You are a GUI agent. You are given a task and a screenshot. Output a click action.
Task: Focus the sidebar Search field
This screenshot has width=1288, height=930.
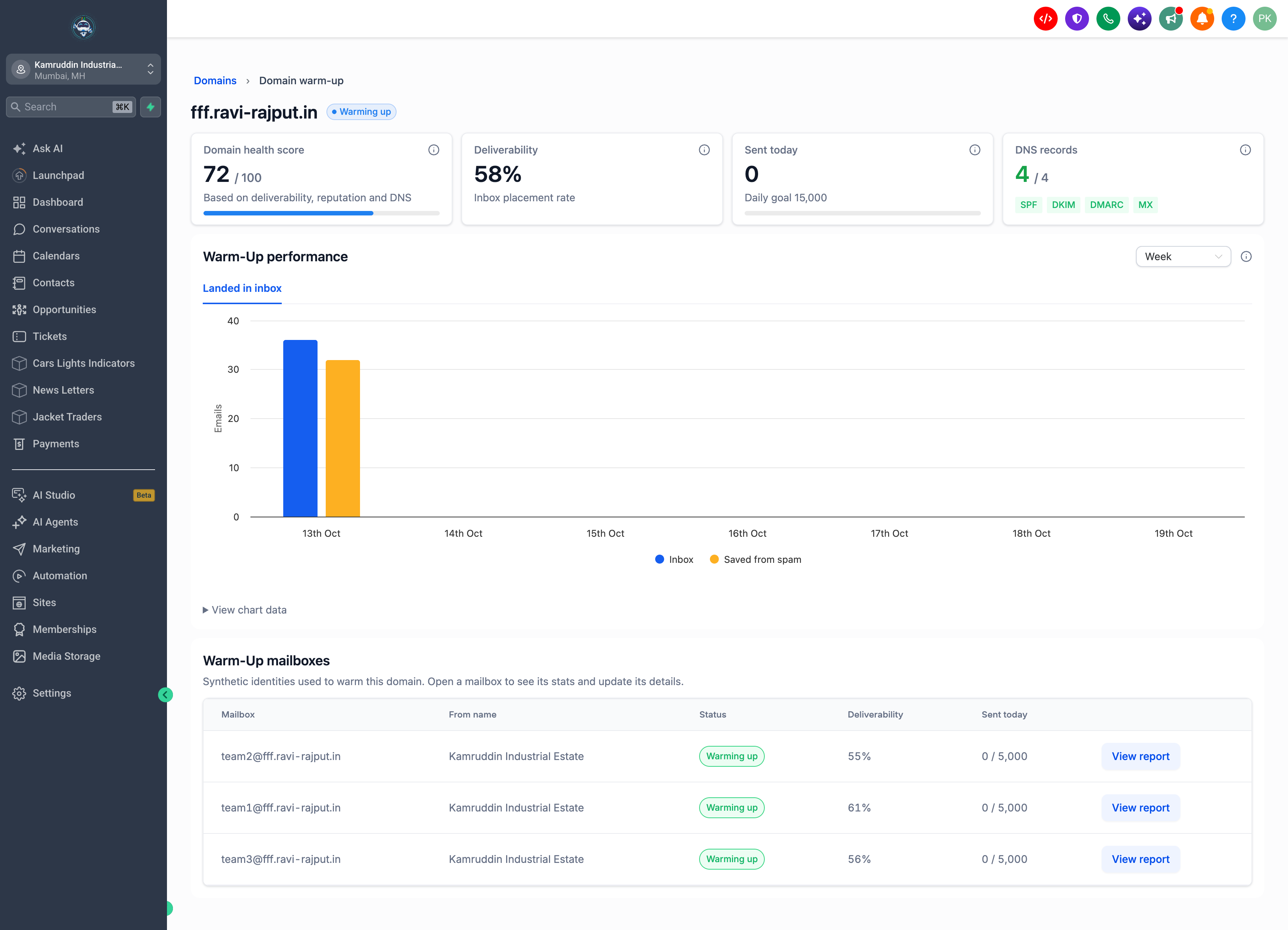[x=71, y=107]
